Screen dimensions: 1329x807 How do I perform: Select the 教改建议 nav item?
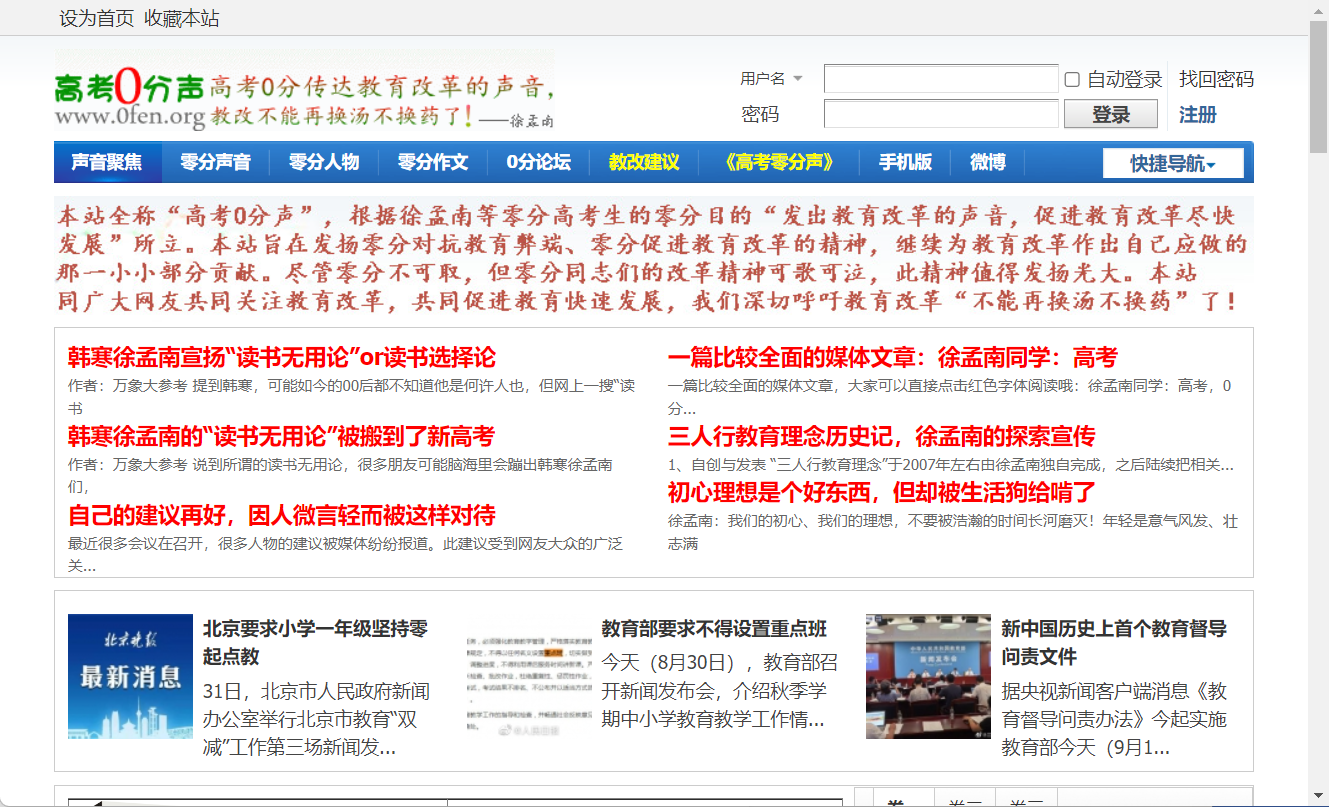(x=644, y=162)
